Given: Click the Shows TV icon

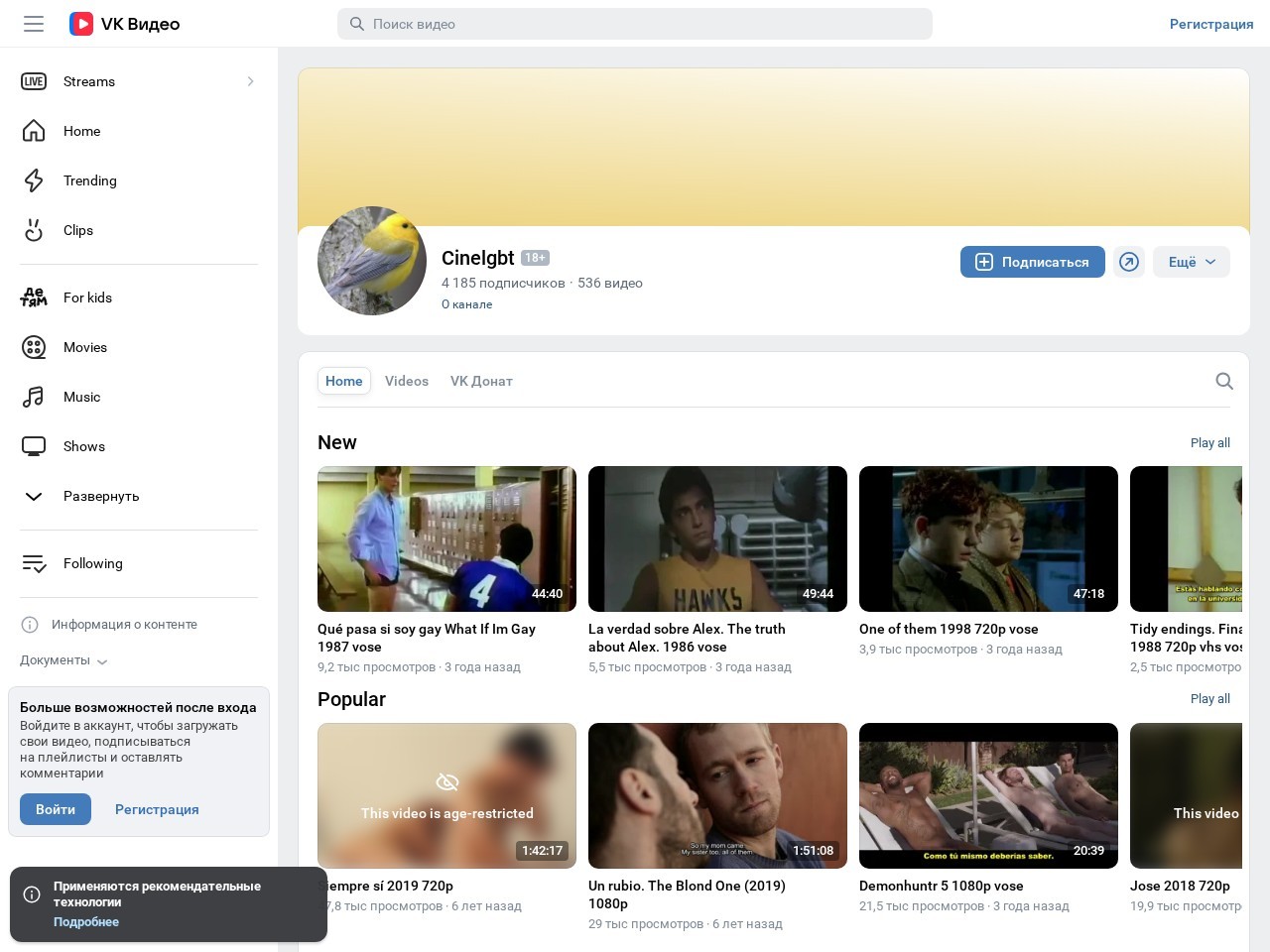Looking at the screenshot, I should click(x=34, y=446).
